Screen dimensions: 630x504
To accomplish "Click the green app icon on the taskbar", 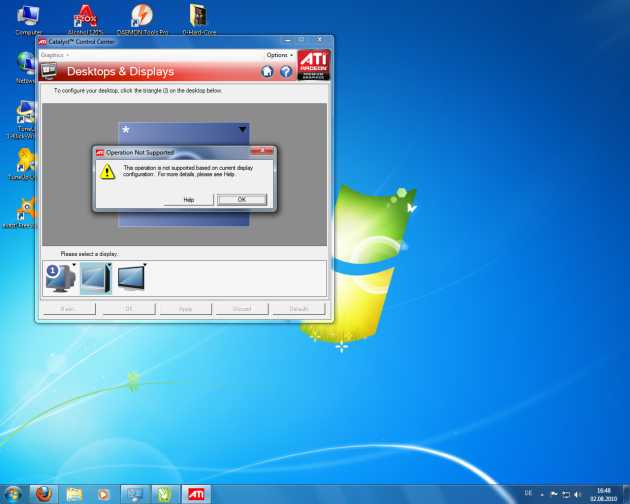I will tap(166, 494).
